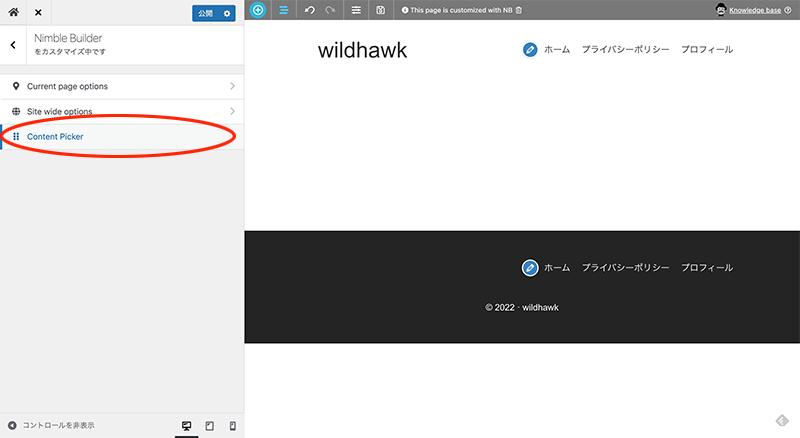The image size is (800, 438).
Task: Open the level tree list icon
Action: tap(283, 10)
